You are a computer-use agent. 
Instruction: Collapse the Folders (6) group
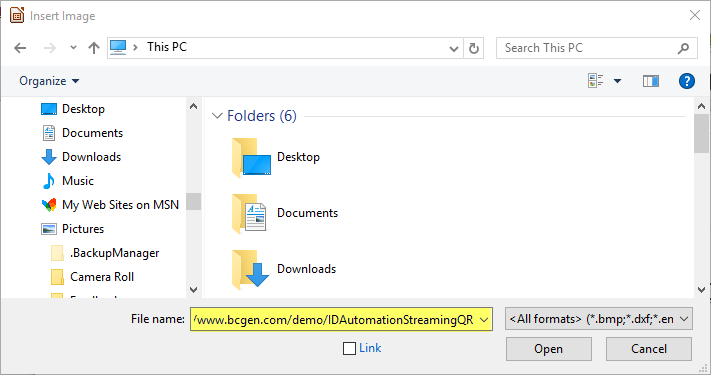pyautogui.click(x=217, y=116)
